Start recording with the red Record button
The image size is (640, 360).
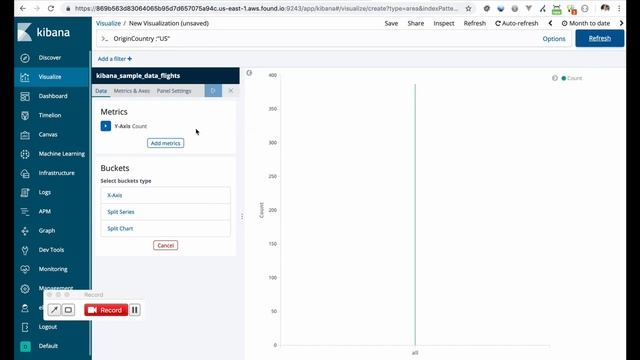coord(106,310)
